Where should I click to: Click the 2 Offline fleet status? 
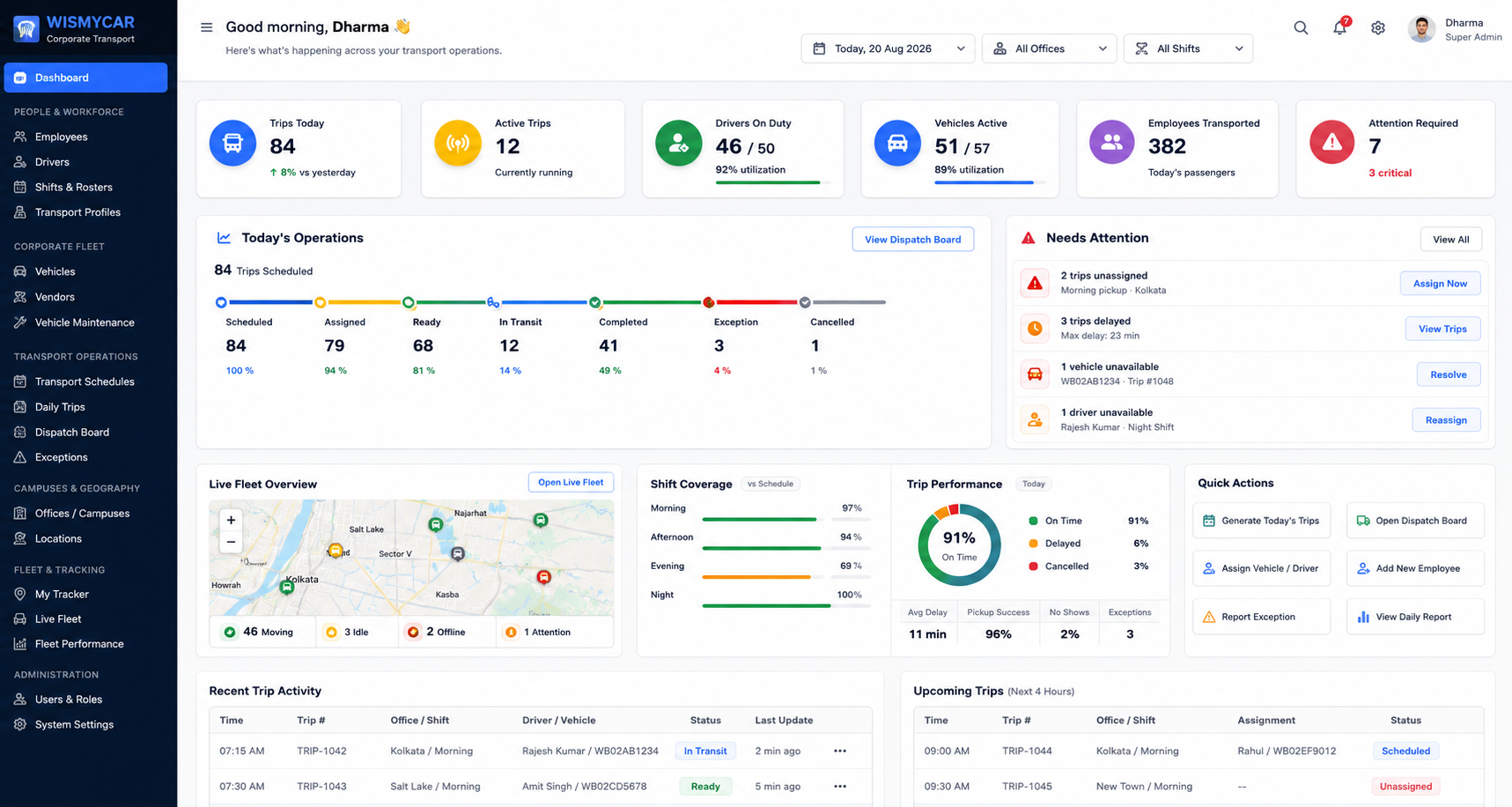(x=445, y=632)
